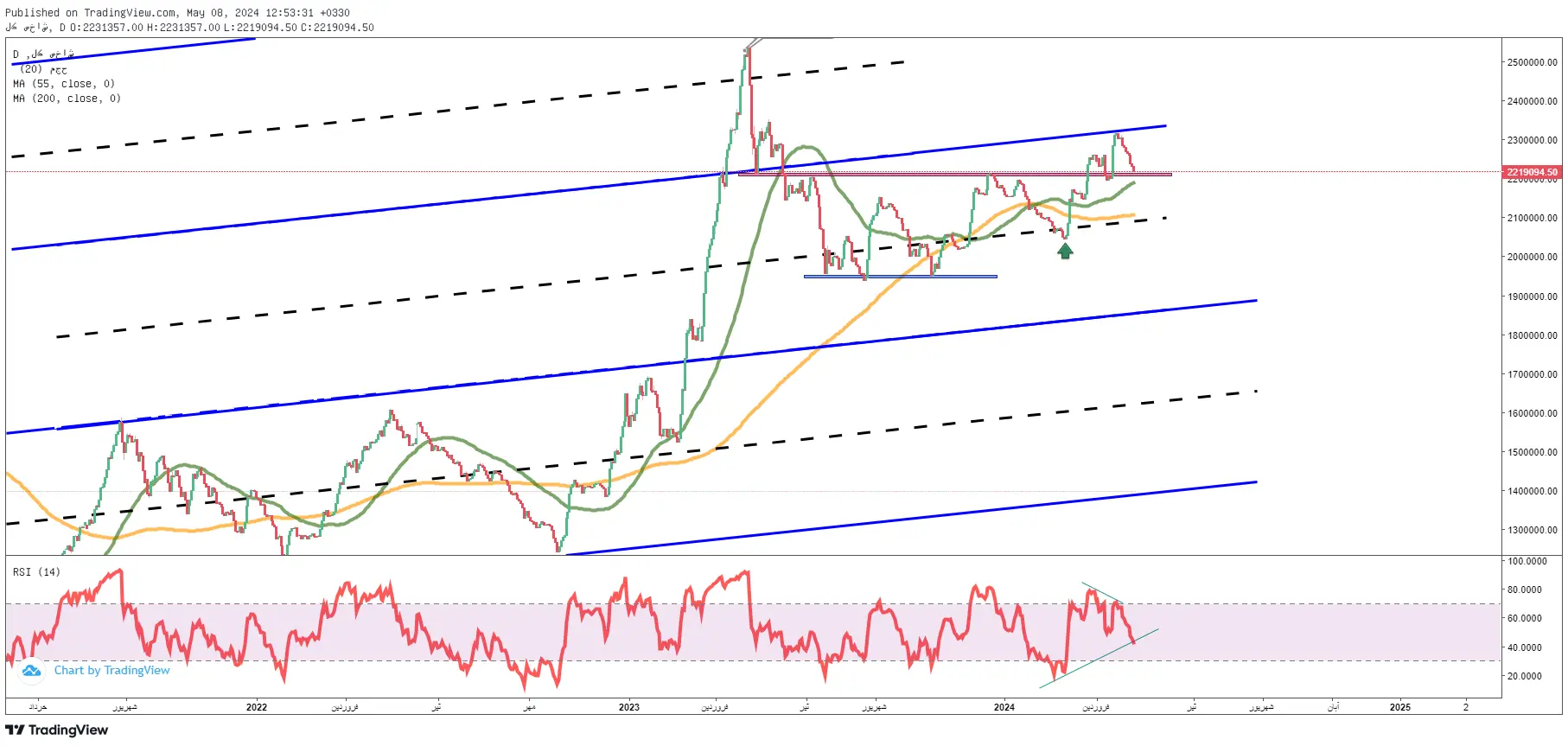Select the MA (55, close, 0) legend
This screenshot has width=1568, height=746.
pyautogui.click(x=64, y=84)
